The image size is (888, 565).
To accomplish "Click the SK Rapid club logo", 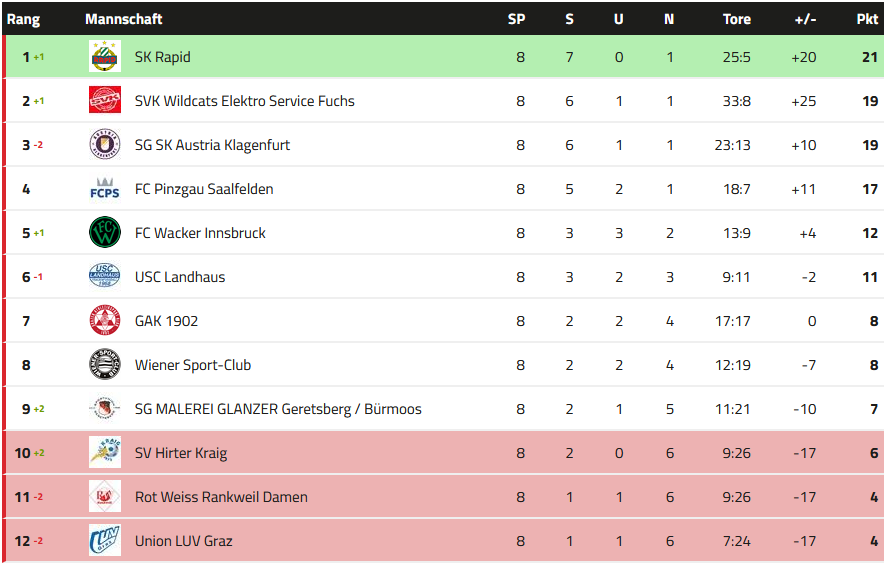I will click(x=104, y=57).
